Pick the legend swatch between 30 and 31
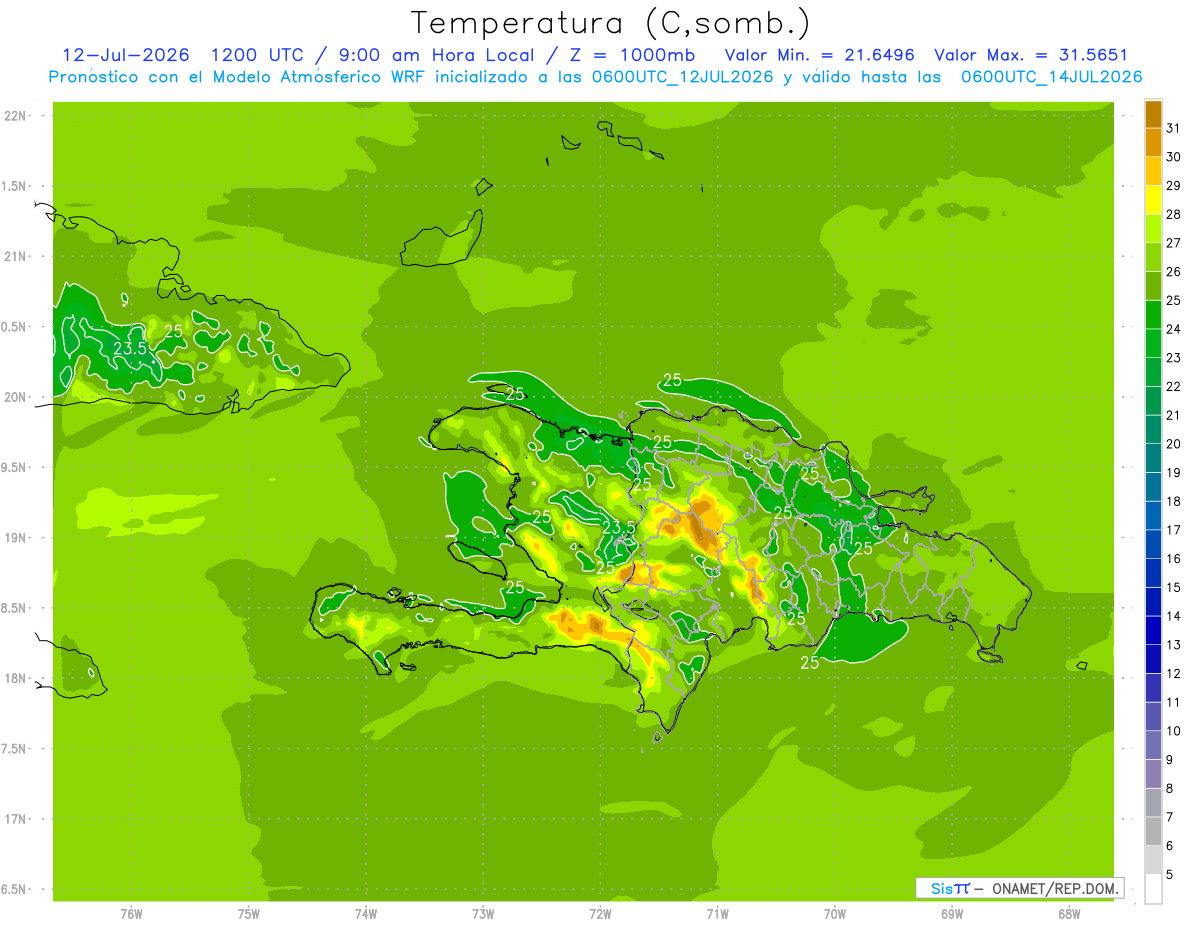Viewport: 1200px width, 927px height. point(1153,142)
